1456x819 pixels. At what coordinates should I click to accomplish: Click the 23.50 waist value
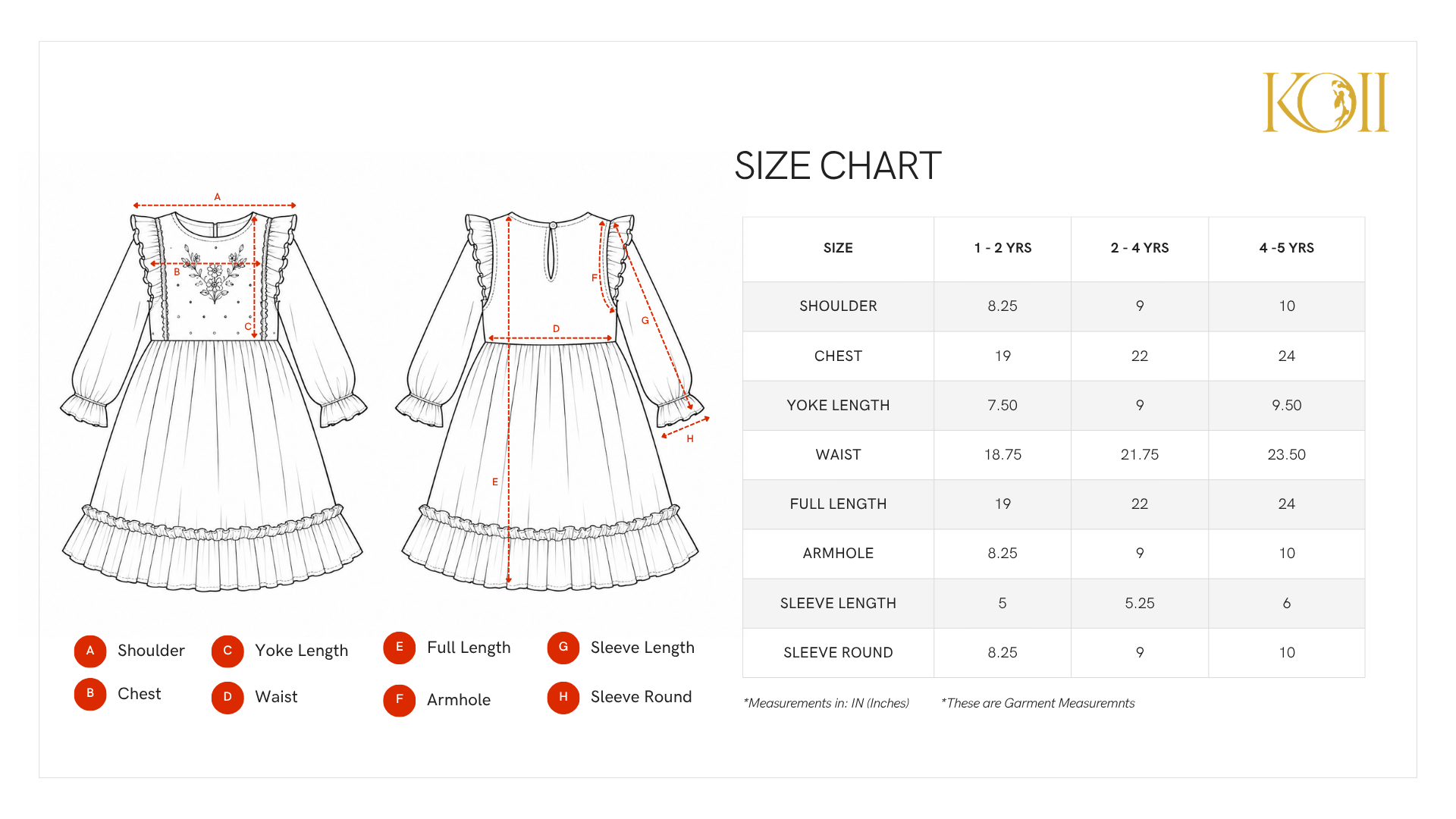point(1287,454)
